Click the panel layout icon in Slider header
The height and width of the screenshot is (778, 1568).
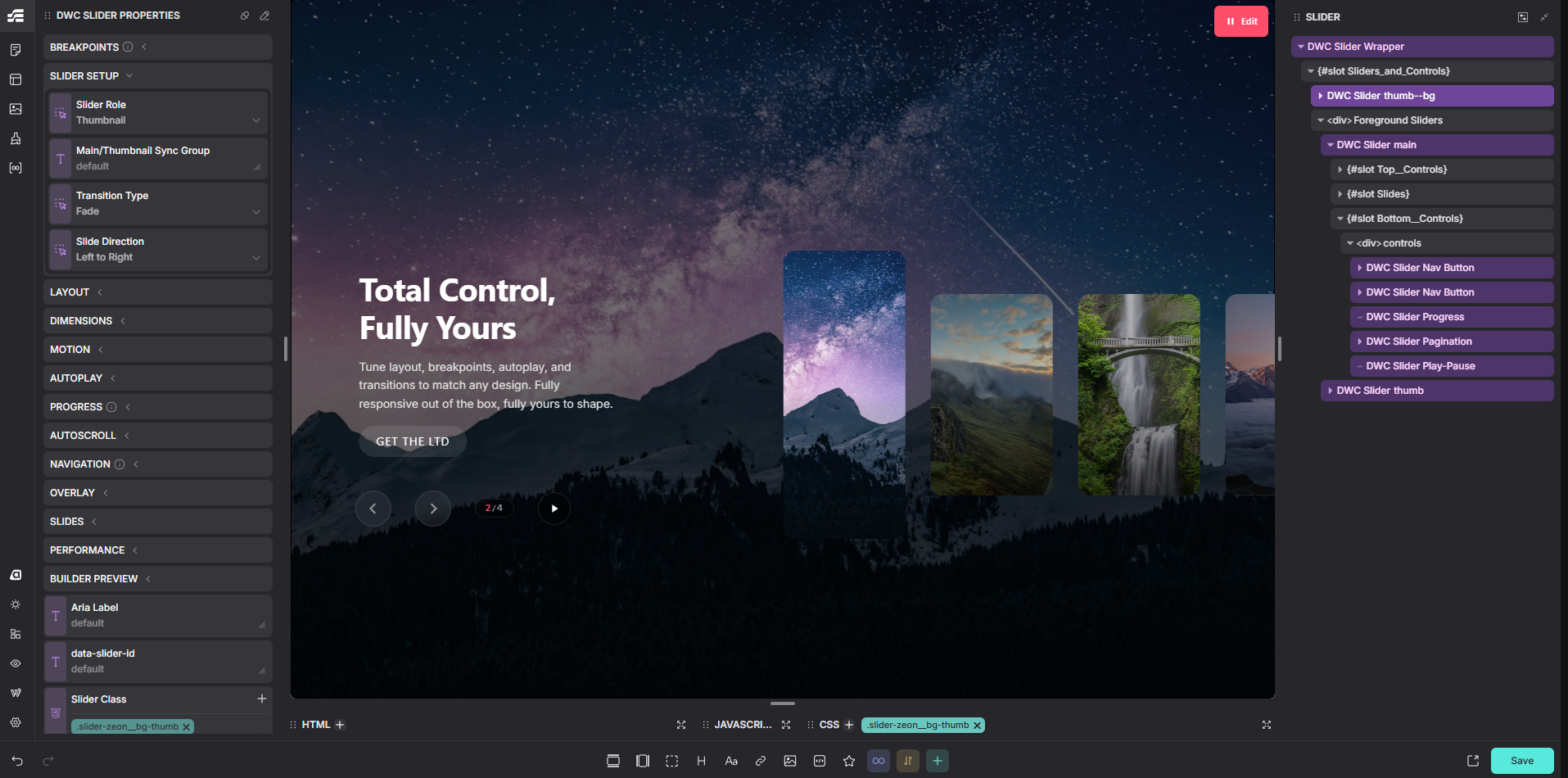(x=1523, y=17)
